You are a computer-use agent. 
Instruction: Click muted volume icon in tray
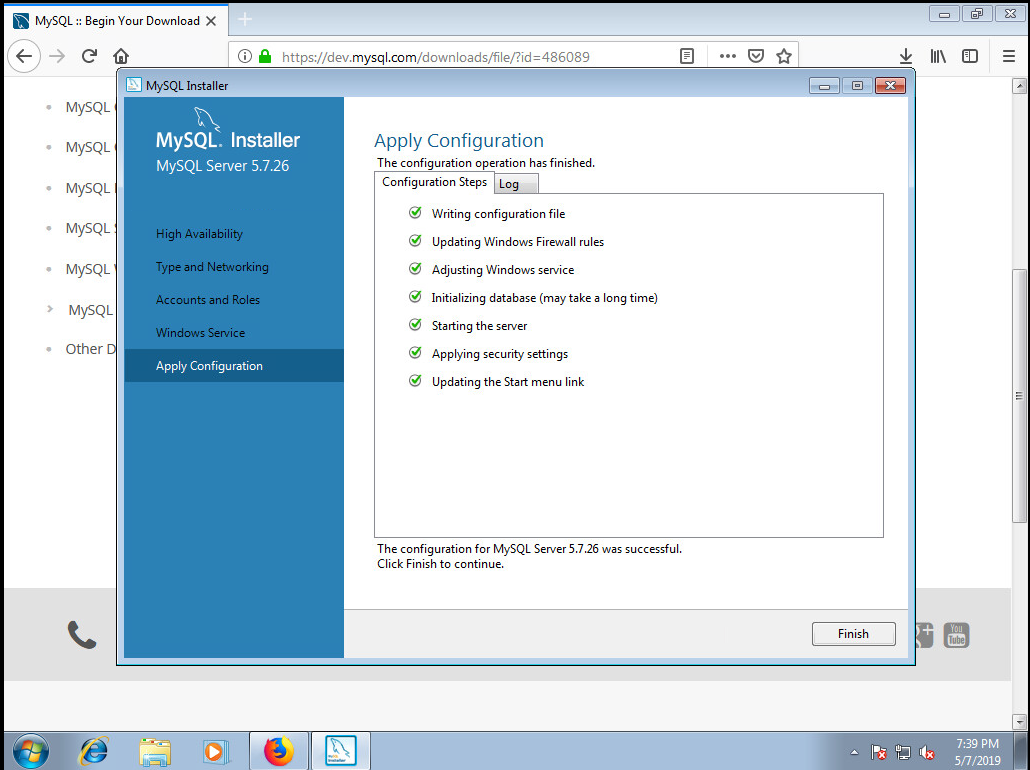pos(927,752)
